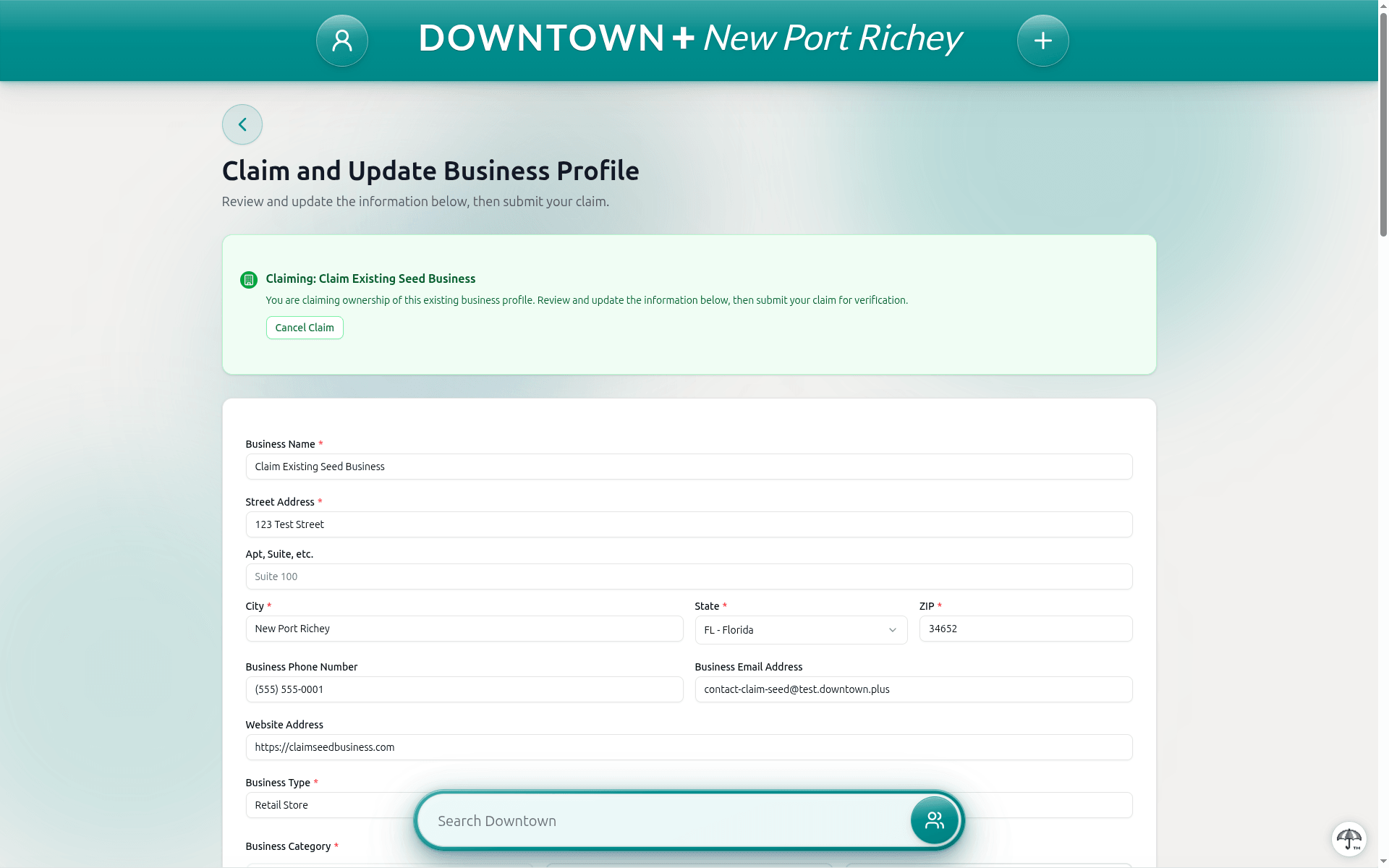Click the scroll down arrow of scrollbar
This screenshot has width=1389, height=868.
1383,862
